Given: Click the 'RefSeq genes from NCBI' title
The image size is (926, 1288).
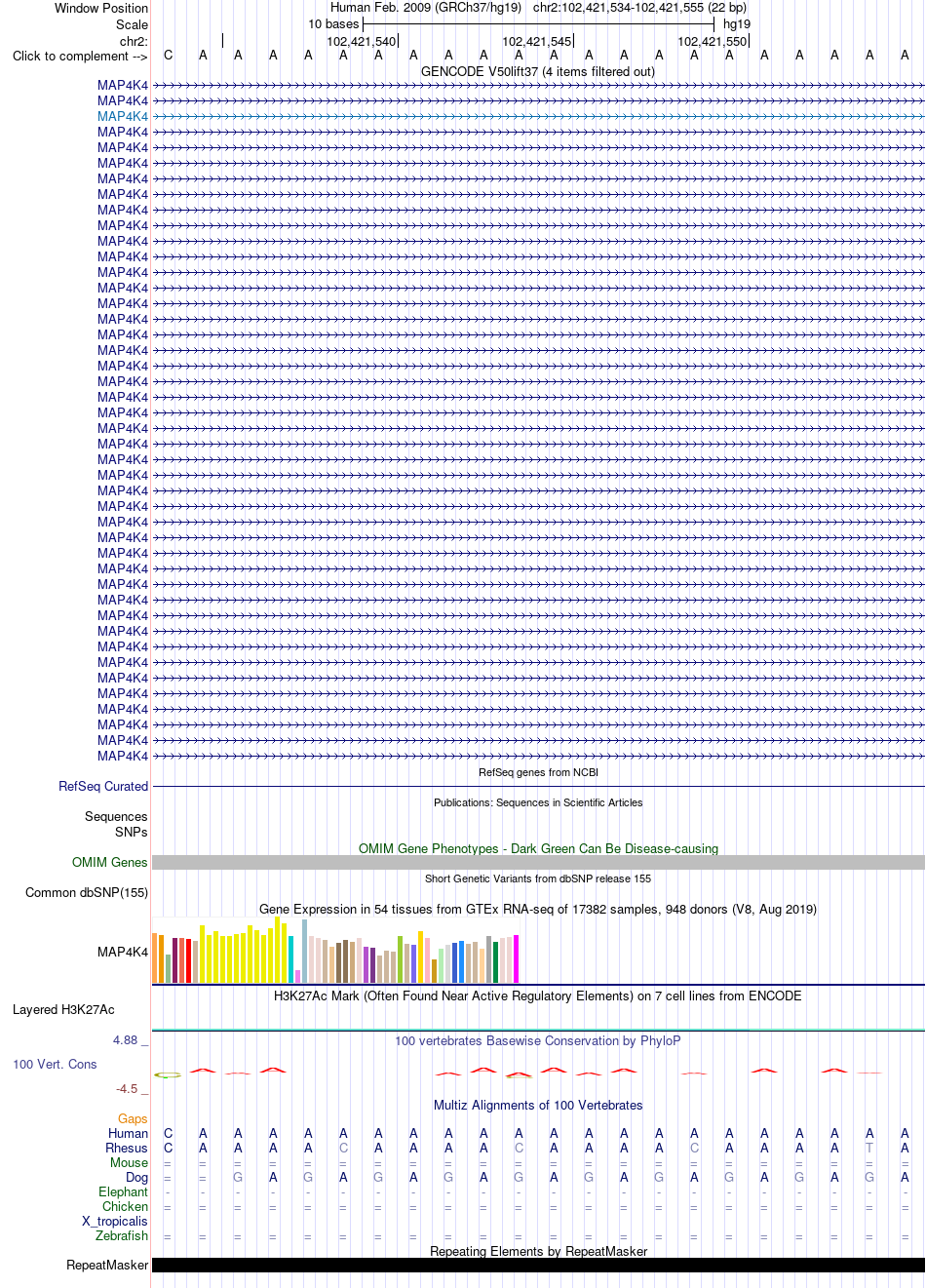Looking at the screenshot, I should (x=538, y=772).
